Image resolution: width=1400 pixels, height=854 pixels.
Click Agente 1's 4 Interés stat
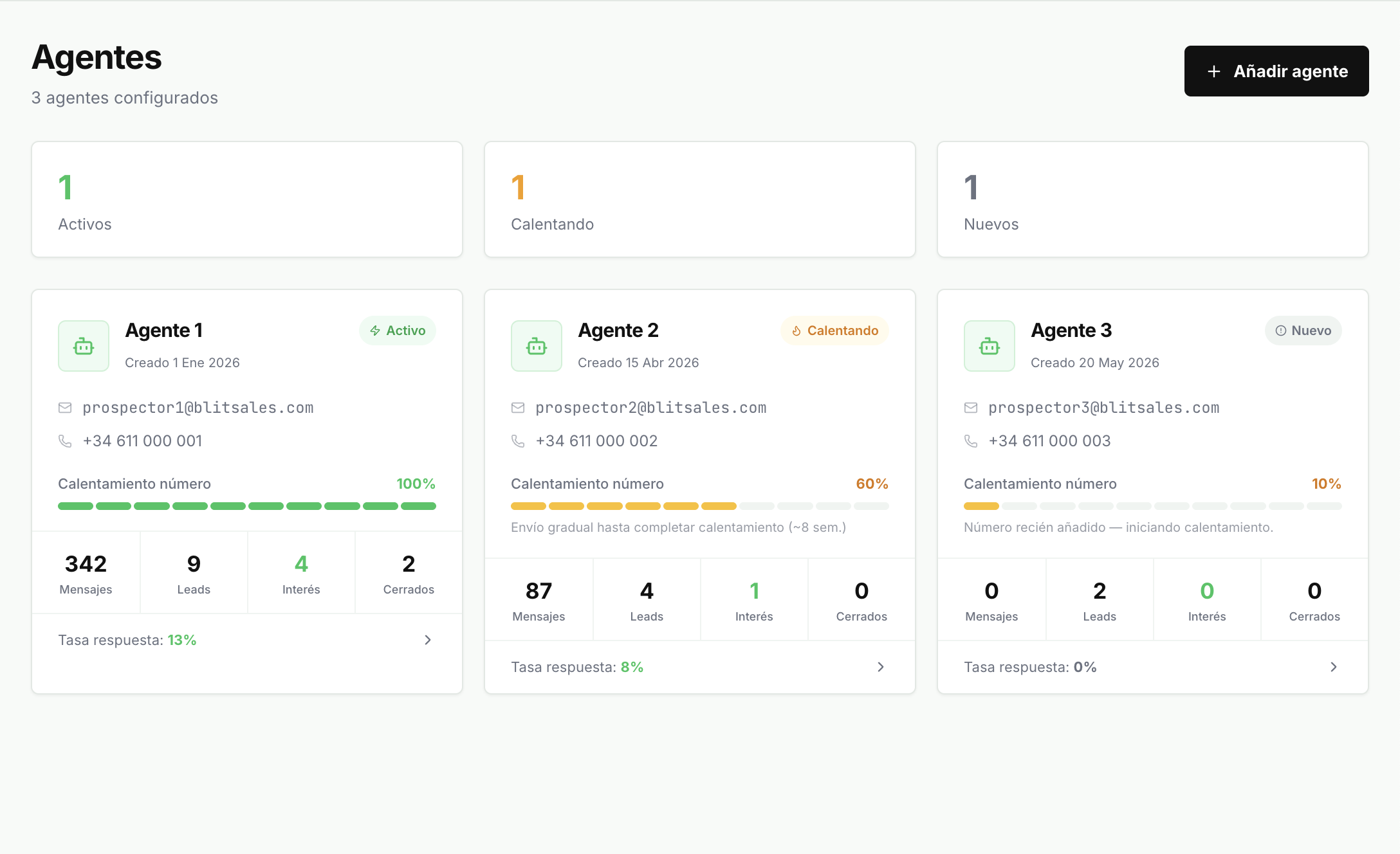pos(301,573)
